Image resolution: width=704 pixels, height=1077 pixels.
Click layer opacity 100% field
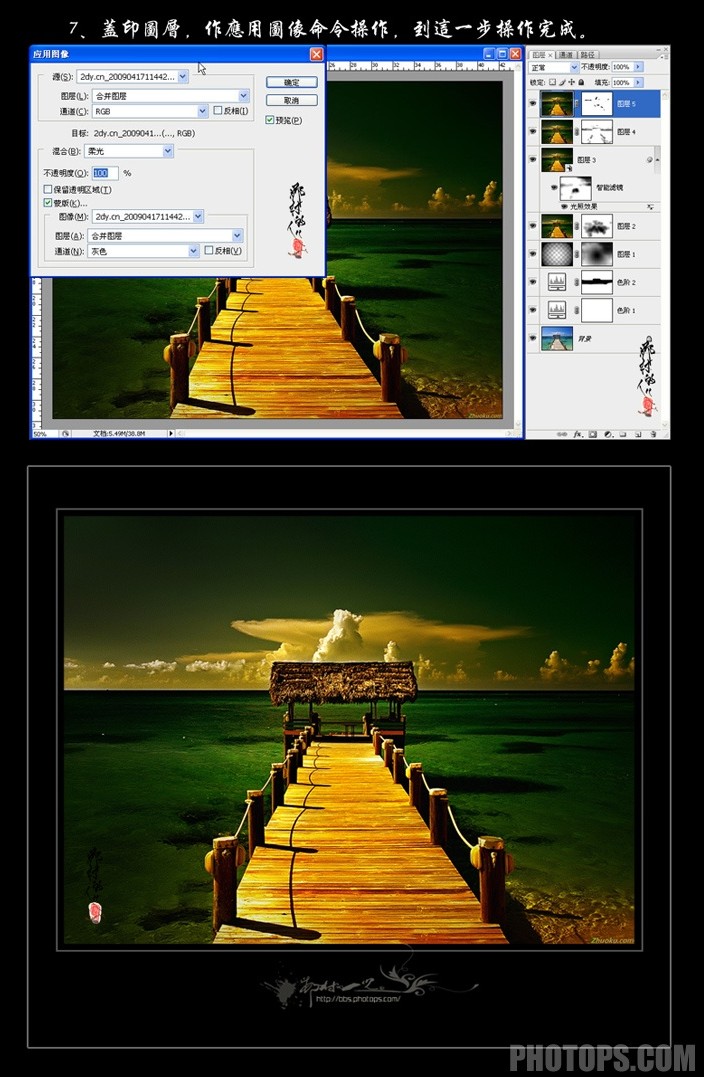click(622, 67)
